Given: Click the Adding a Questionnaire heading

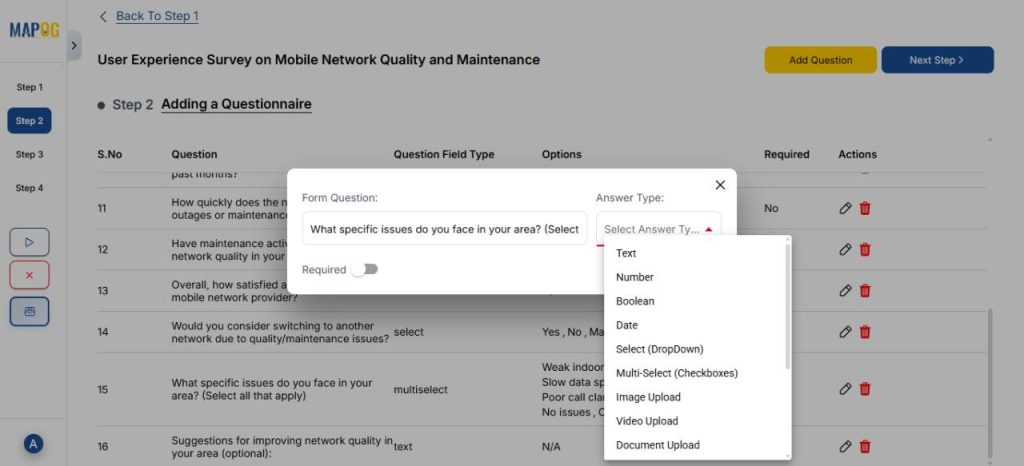Looking at the screenshot, I should tap(236, 104).
